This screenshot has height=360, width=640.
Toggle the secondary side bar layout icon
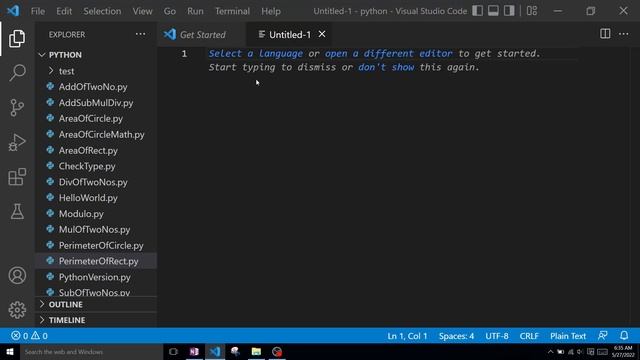[x=509, y=11]
